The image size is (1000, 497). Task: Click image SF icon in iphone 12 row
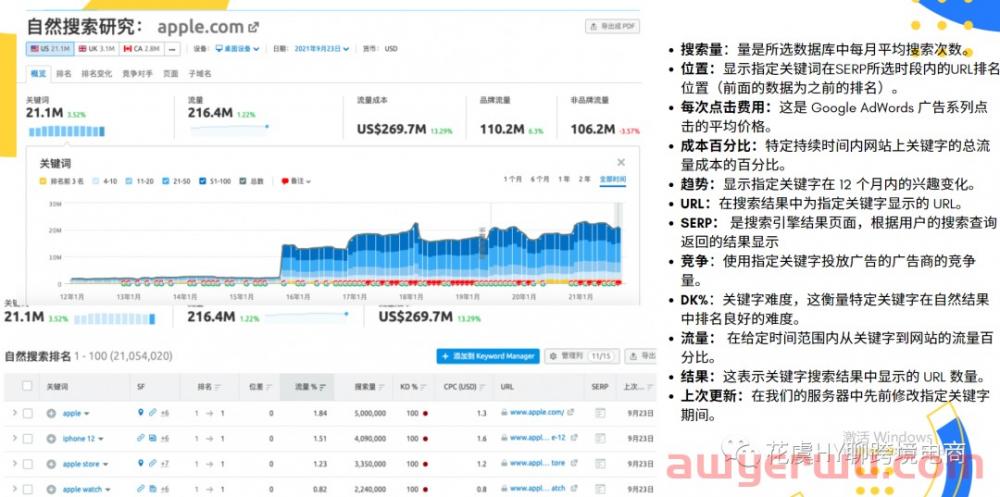[153, 438]
